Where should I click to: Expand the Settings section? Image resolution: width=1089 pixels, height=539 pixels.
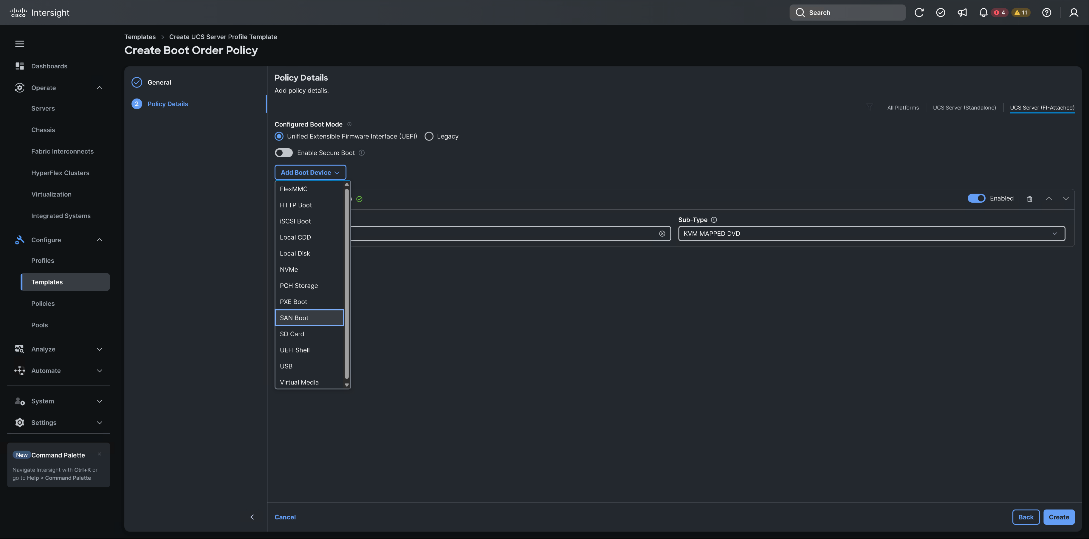pyautogui.click(x=99, y=422)
